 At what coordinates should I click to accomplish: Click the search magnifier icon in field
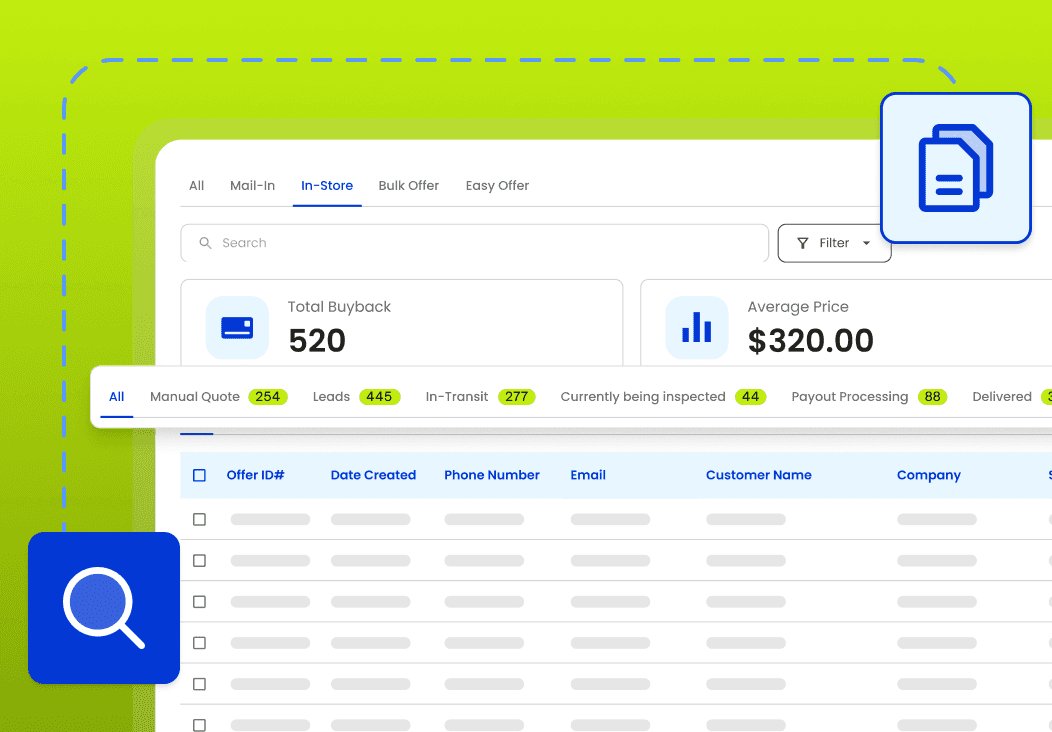click(205, 243)
